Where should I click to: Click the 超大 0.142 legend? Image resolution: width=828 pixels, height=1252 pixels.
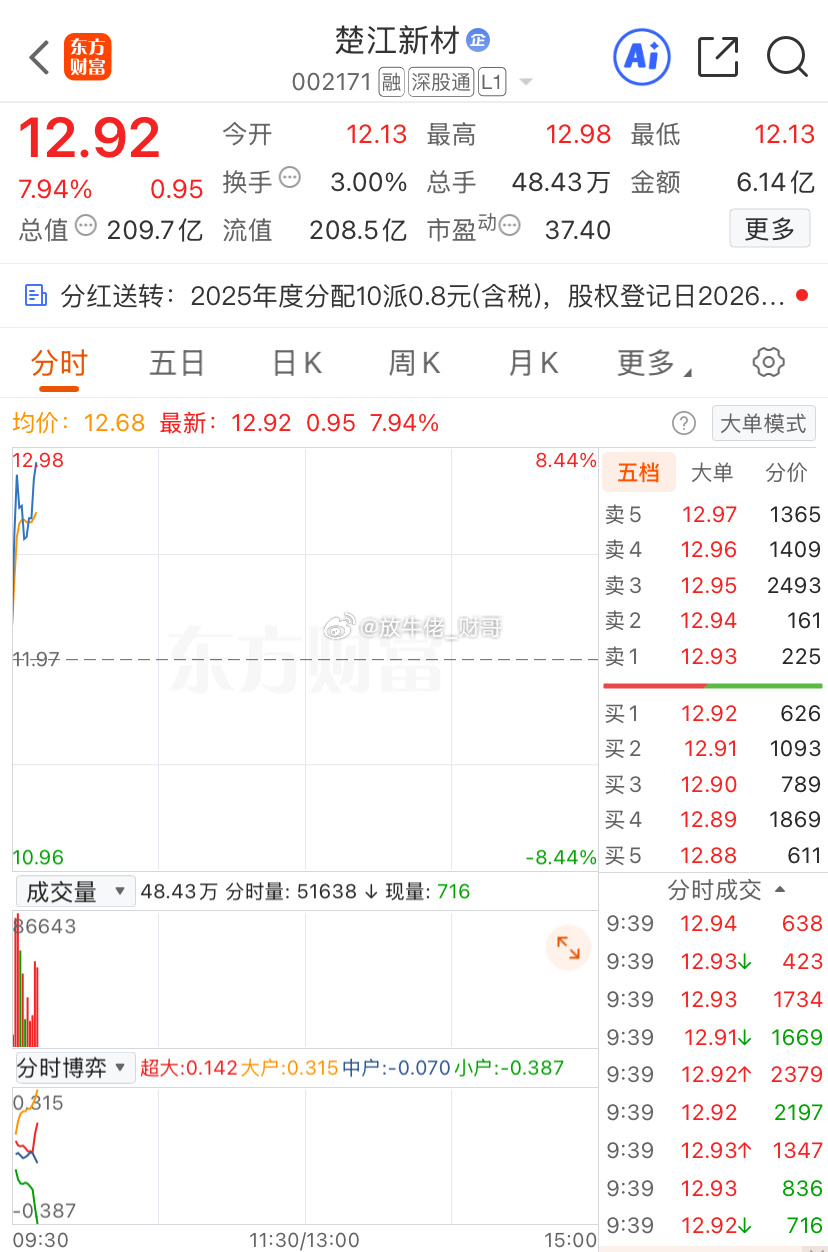pos(189,1068)
